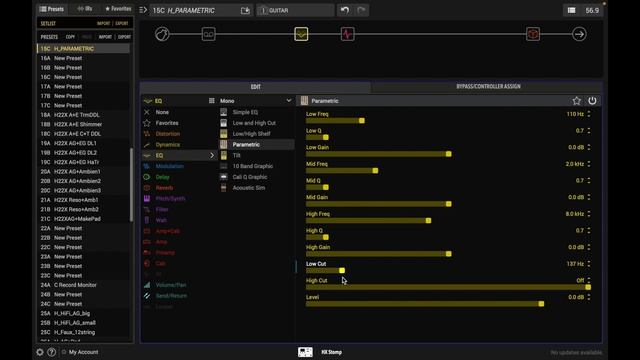Select the red amp block in signal path
Screen dimensions: 640x360
pyautogui.click(x=347, y=34)
